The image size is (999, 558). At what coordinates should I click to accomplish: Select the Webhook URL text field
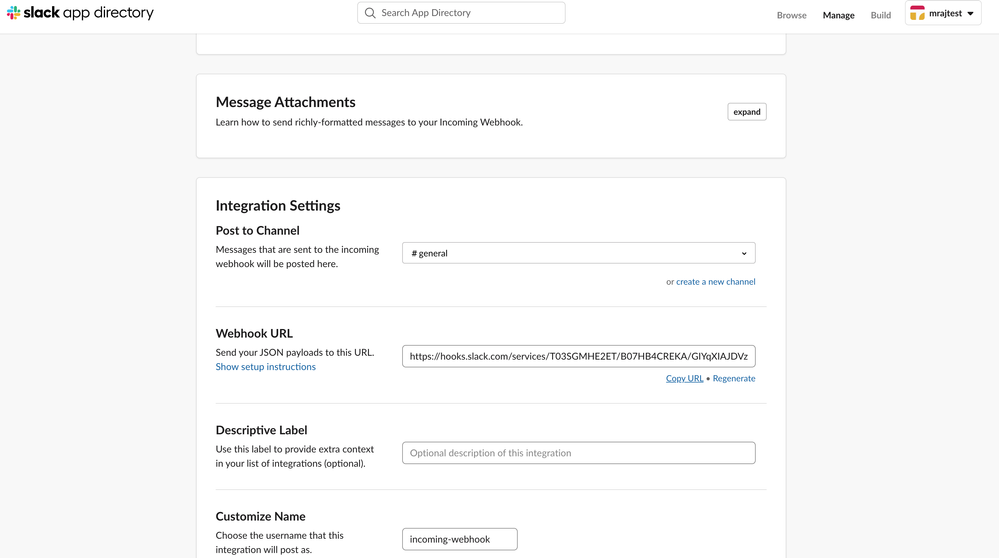tap(578, 356)
